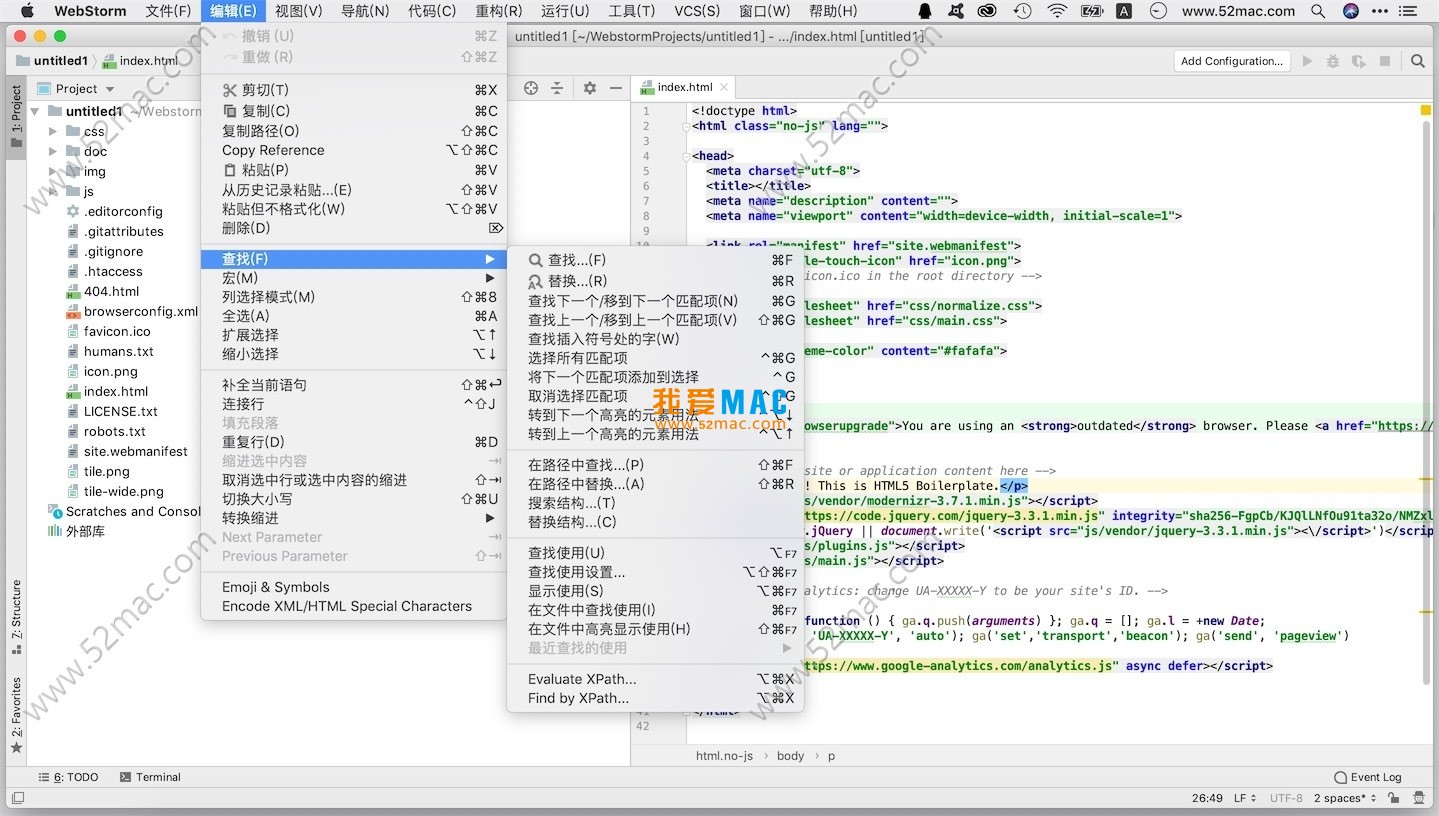Click Evaluate XPath... menu item
1439x816 pixels.
(655, 679)
